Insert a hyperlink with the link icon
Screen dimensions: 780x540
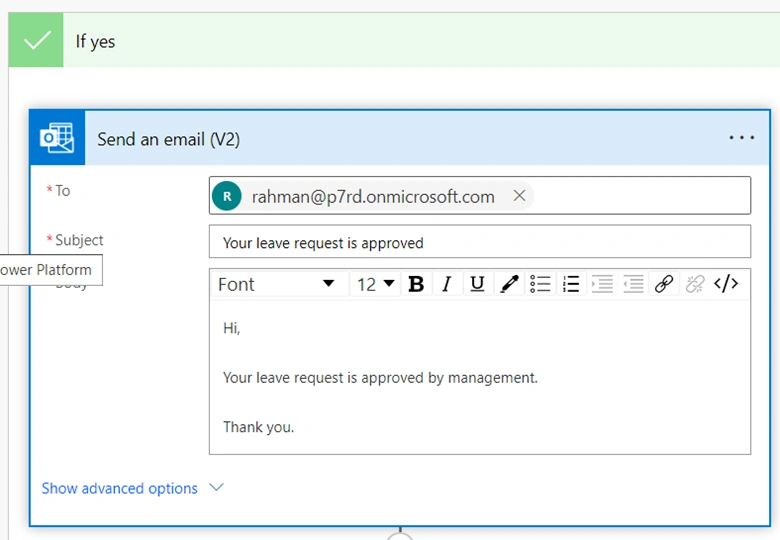tap(664, 284)
